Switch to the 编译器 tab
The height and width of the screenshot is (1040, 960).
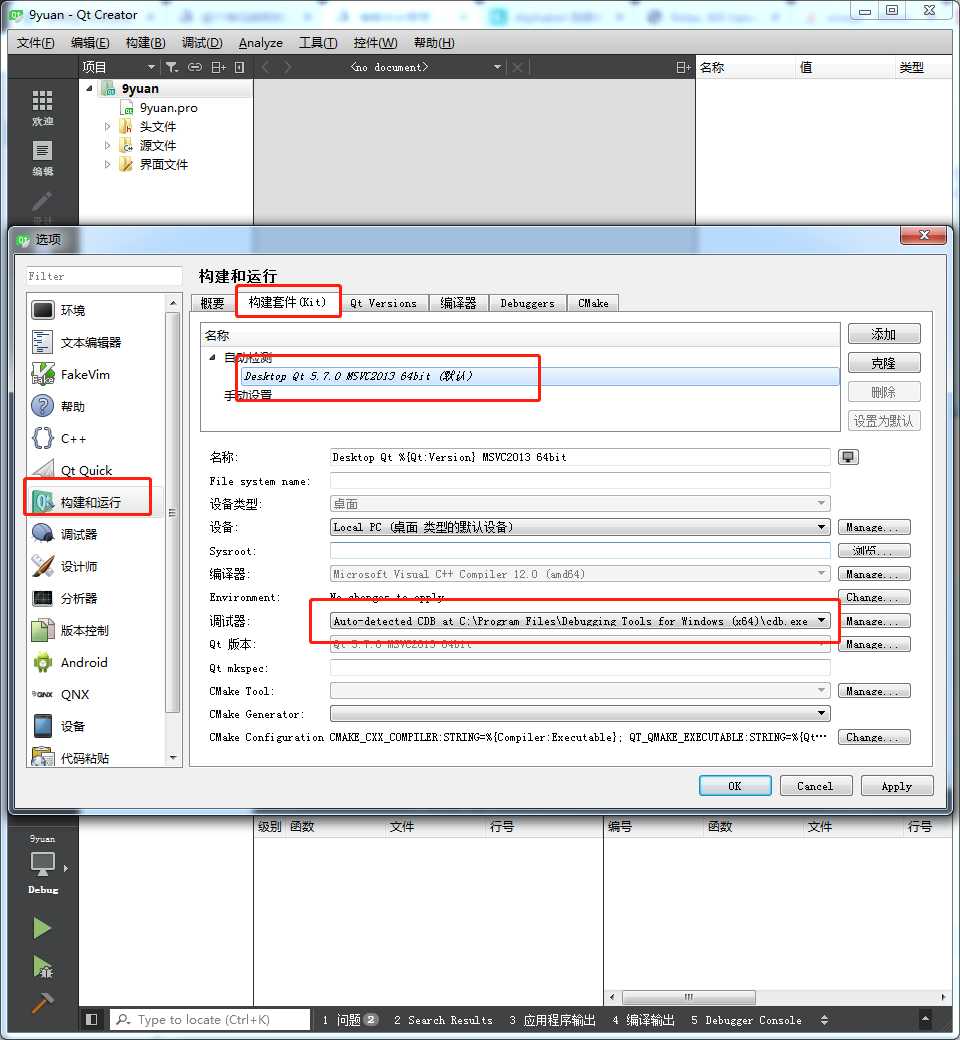click(458, 303)
